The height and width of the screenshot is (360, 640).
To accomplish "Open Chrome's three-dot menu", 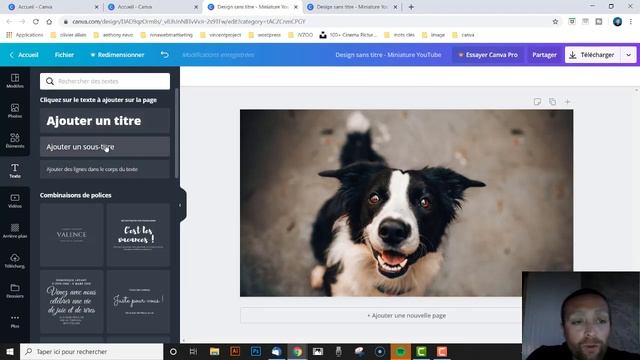I will point(631,22).
